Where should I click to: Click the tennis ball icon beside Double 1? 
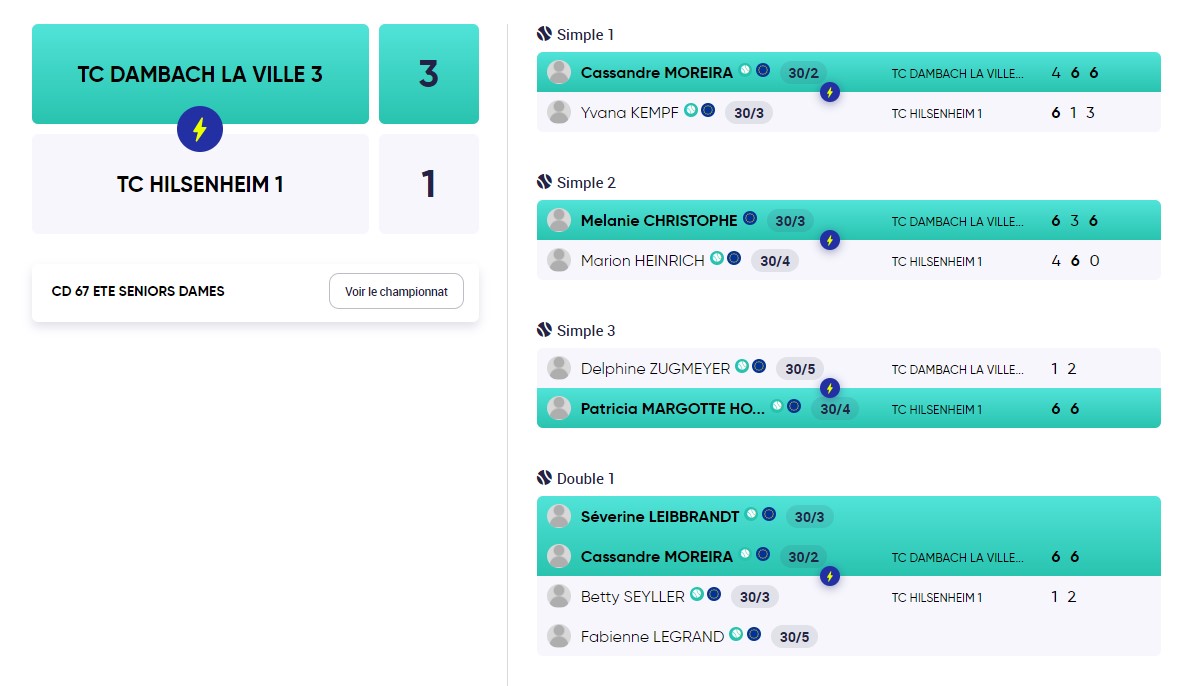coord(544,478)
